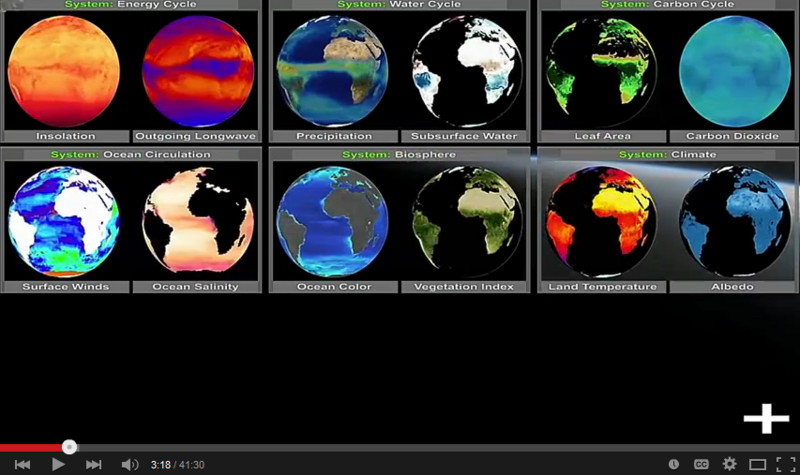Viewport: 800px width, 475px height.
Task: Mute the video volume
Action: click(x=130, y=464)
